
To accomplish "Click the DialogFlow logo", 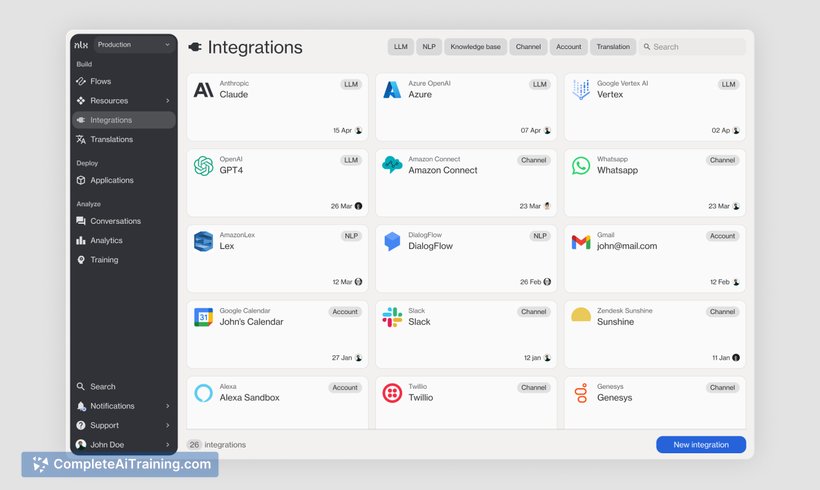I will tap(392, 242).
